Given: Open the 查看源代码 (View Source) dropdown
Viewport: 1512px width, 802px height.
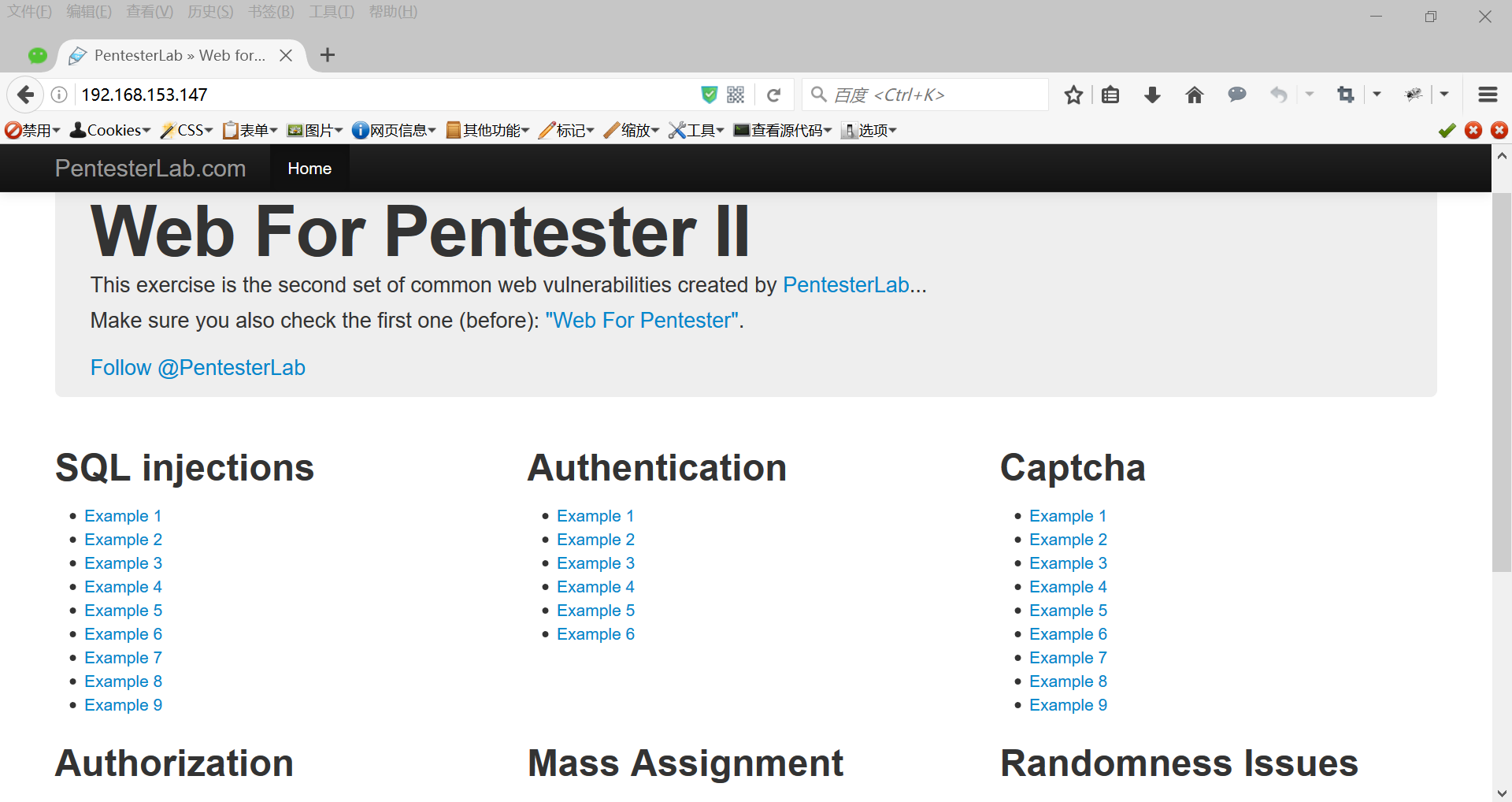Looking at the screenshot, I should 782,130.
